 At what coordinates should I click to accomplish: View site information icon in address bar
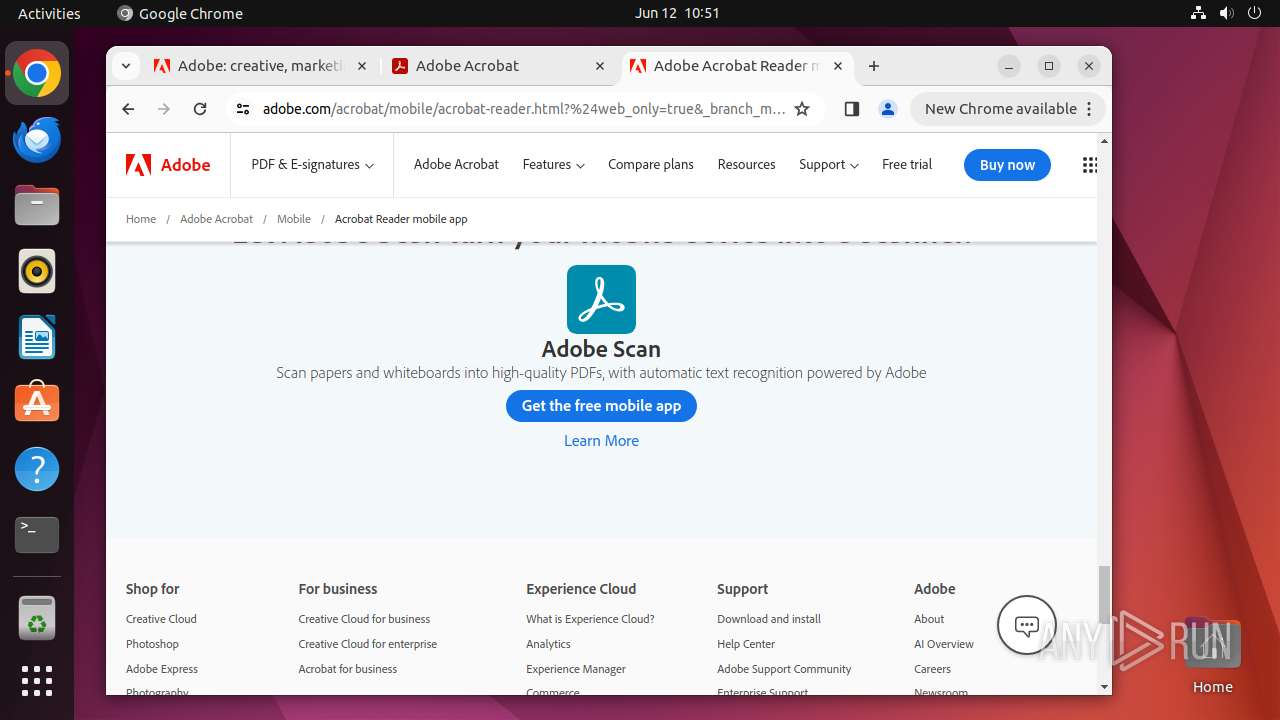tap(243, 109)
